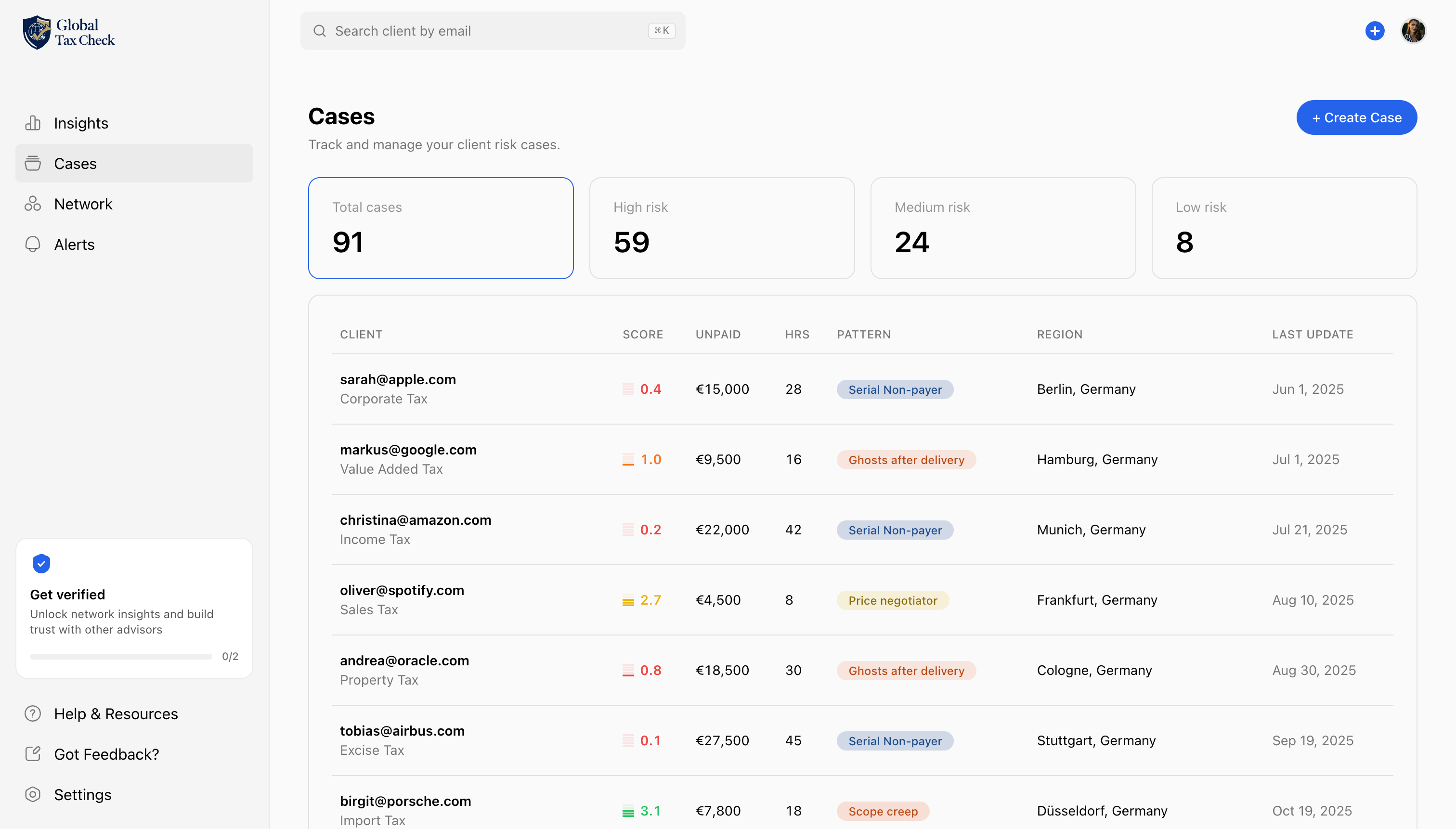The width and height of the screenshot is (1456, 829).
Task: Click the ⌘K shortcut badge
Action: coord(661,31)
